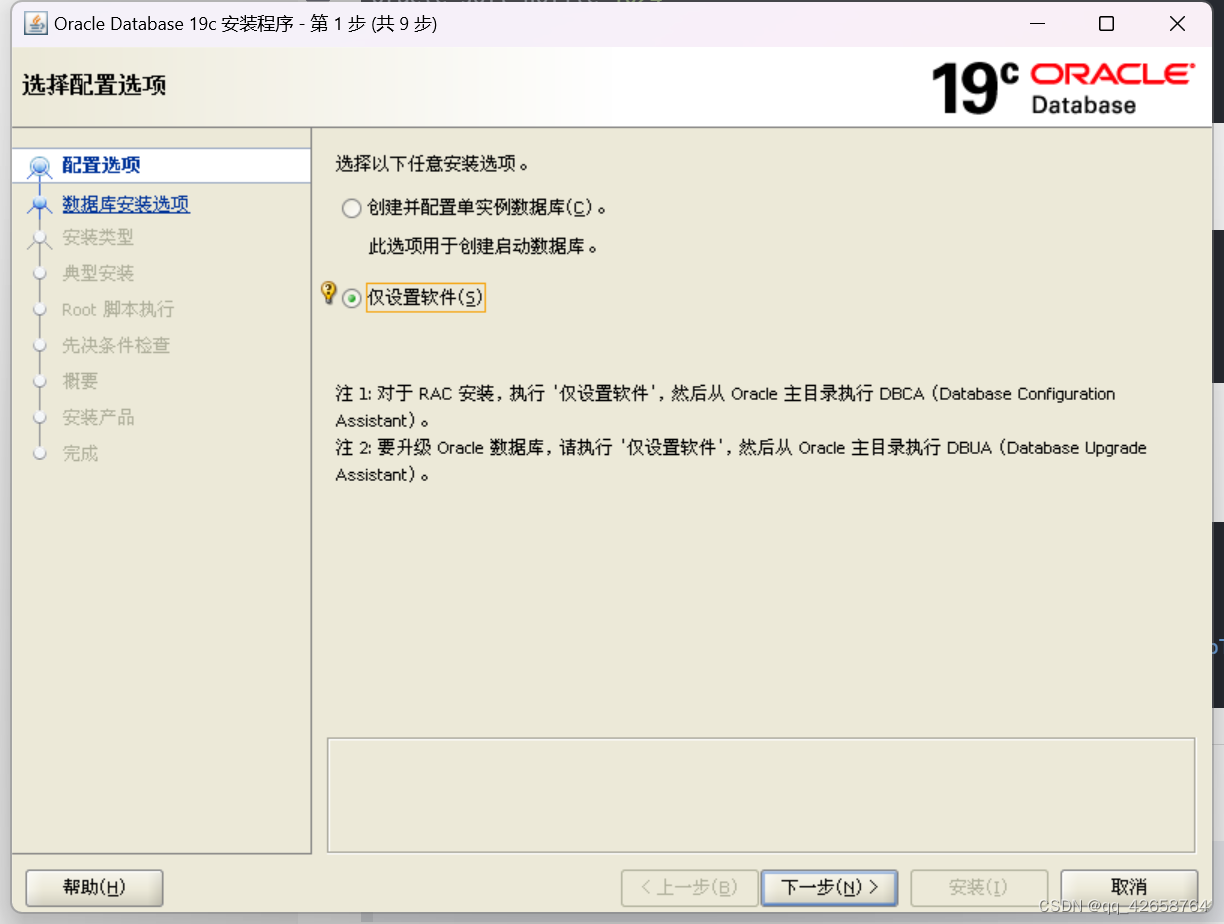Click the '安装(I)' button
The height and width of the screenshot is (924, 1224).
pos(978,887)
